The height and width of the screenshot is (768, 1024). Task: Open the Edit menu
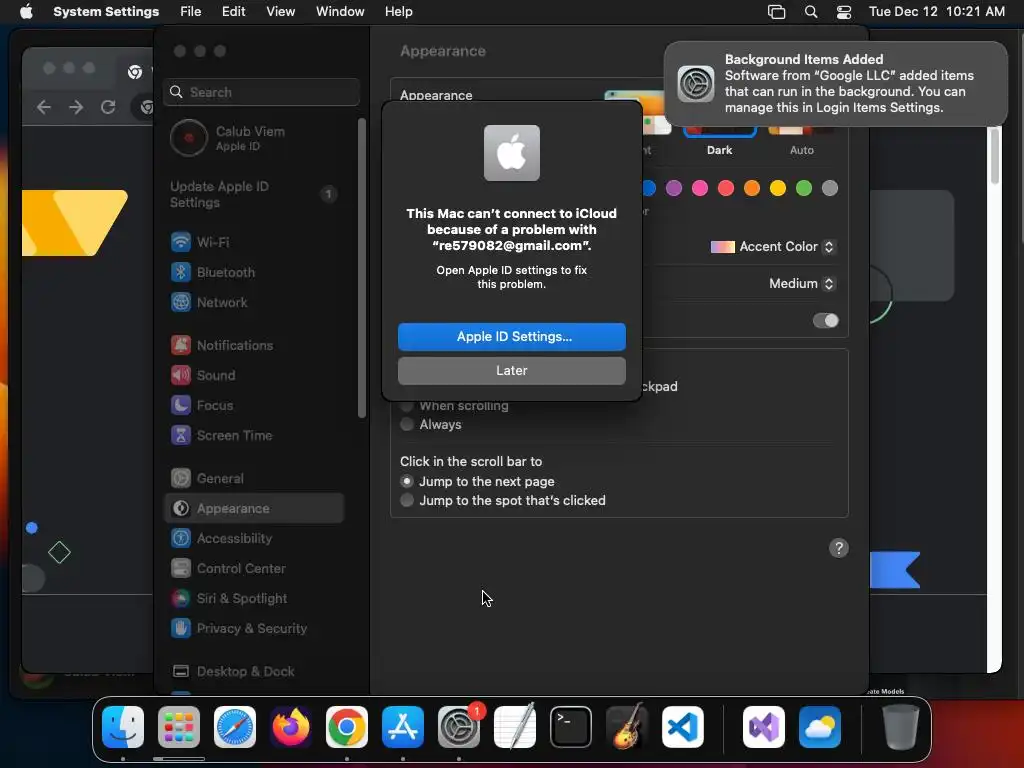point(233,12)
